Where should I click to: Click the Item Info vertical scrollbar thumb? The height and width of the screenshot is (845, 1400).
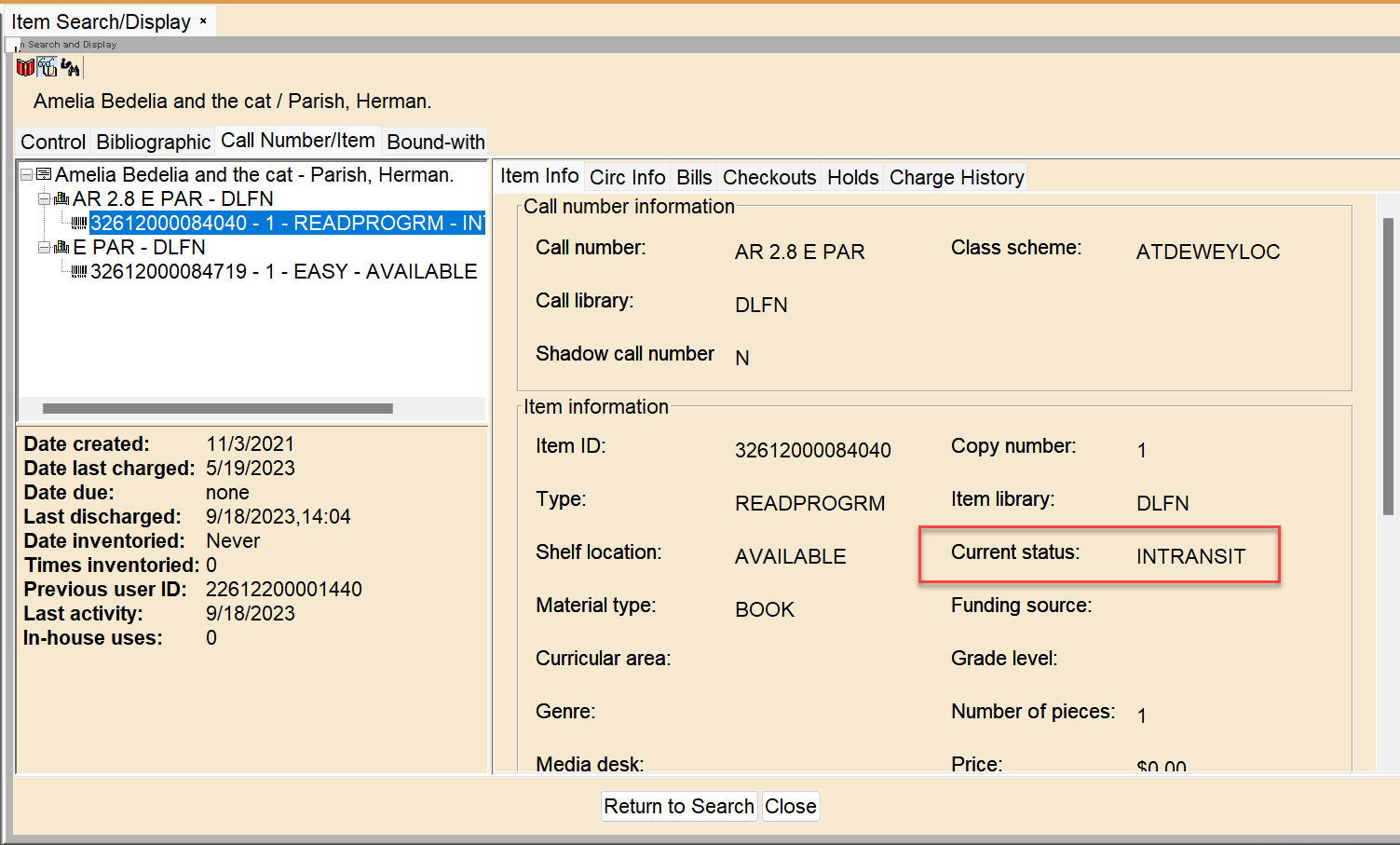[1388, 366]
